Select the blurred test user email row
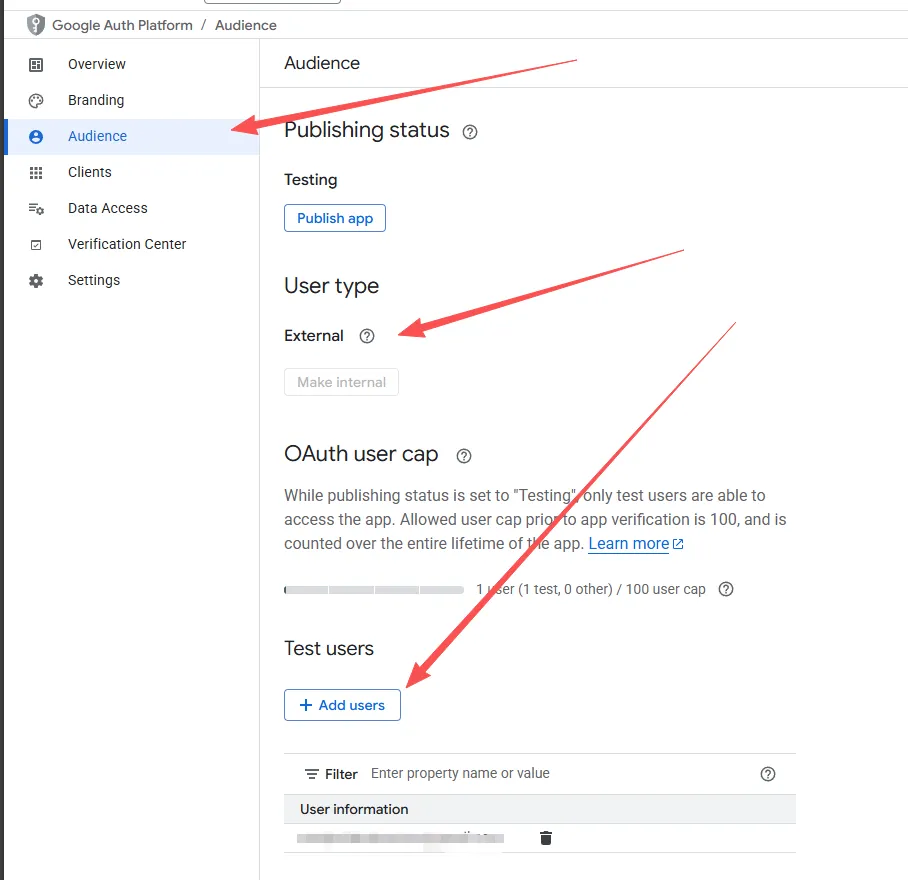 400,838
